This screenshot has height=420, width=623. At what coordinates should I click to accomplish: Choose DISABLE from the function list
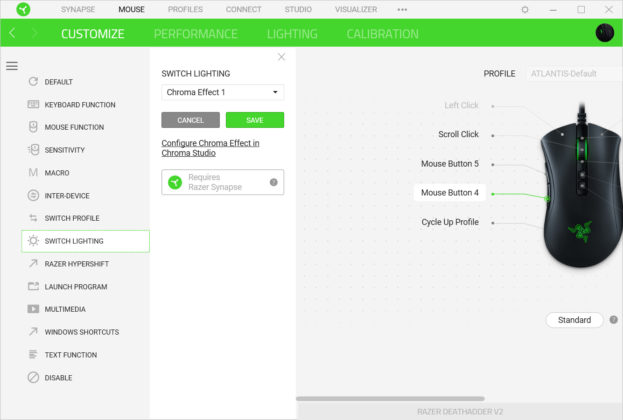[85, 377]
